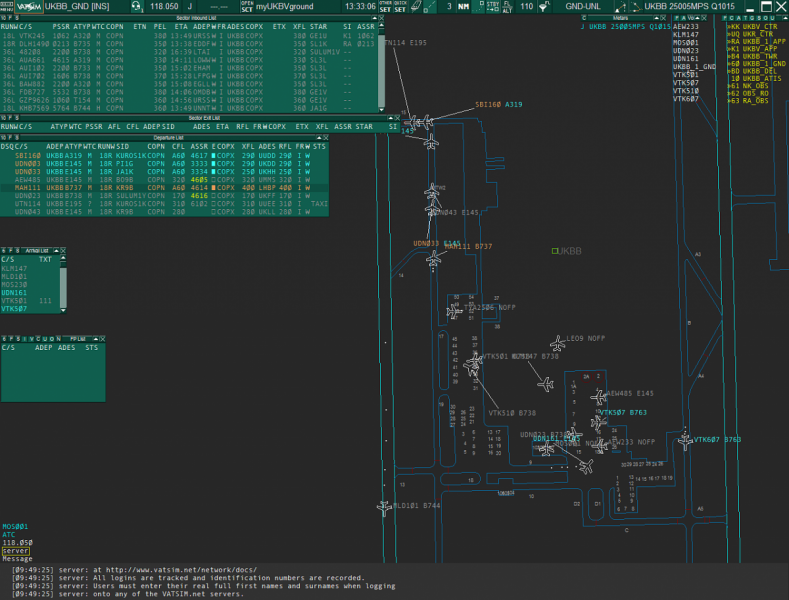Select the ATC chat tab
789x600 pixels.
9,535
